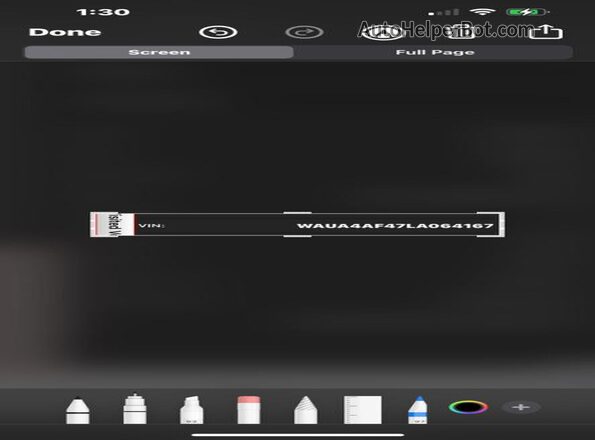The height and width of the screenshot is (440, 595).
Task: Select the Marker tool
Action: (x=135, y=409)
